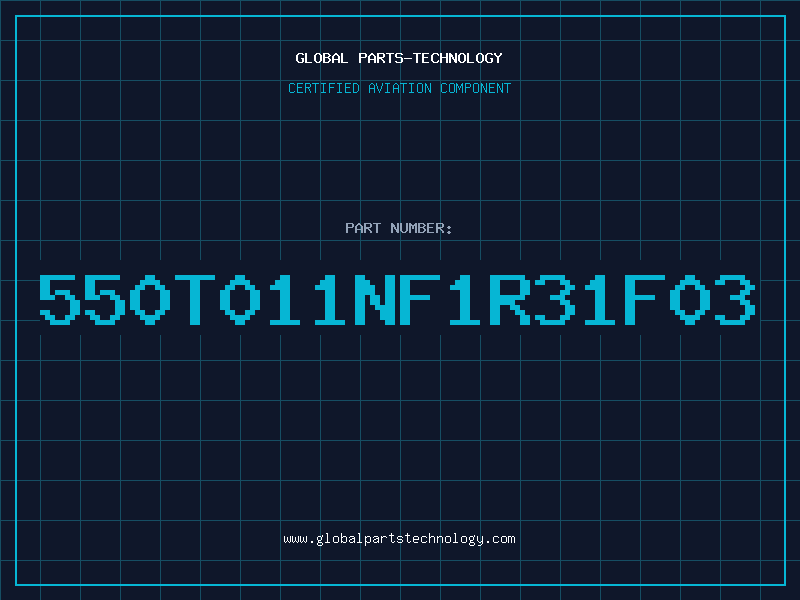Click the letter N in the part number
This screenshot has height=600, width=800.
[x=375, y=299]
